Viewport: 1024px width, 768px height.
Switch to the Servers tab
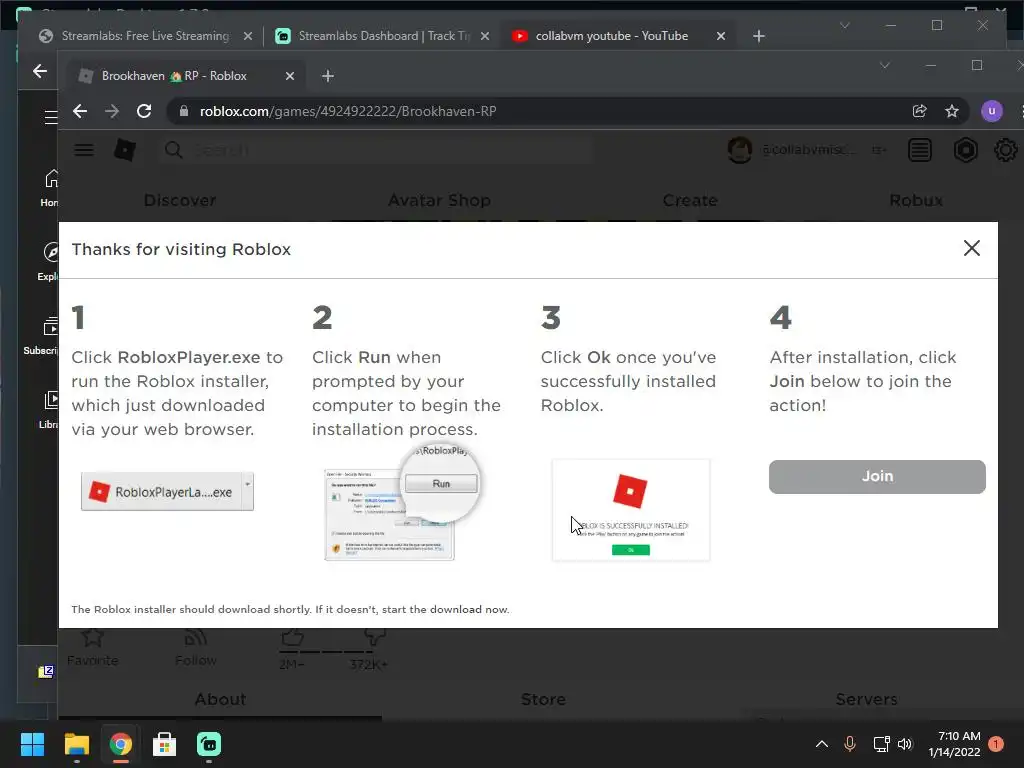[x=866, y=699]
